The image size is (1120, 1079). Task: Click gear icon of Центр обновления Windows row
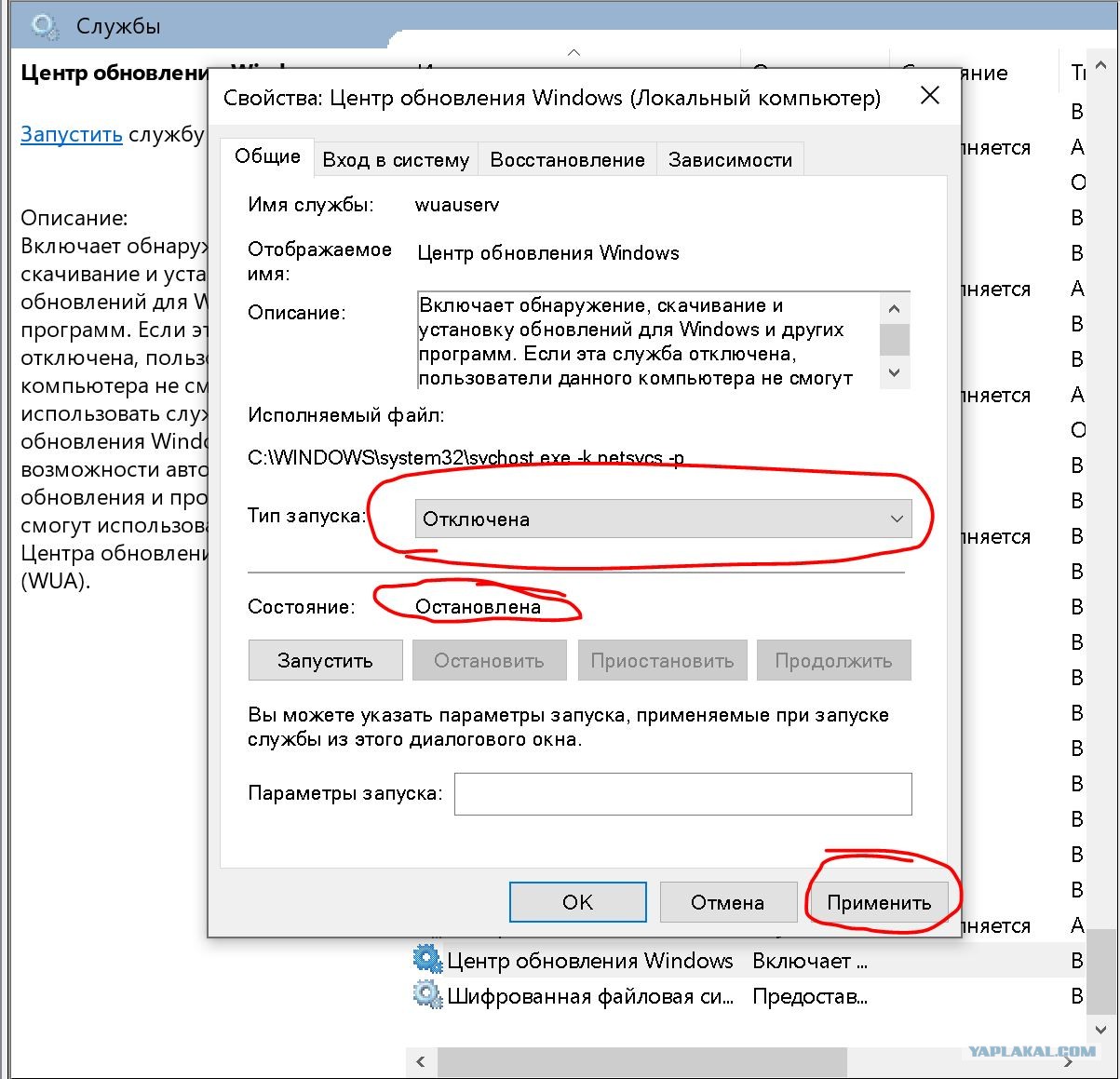pyautogui.click(x=427, y=959)
